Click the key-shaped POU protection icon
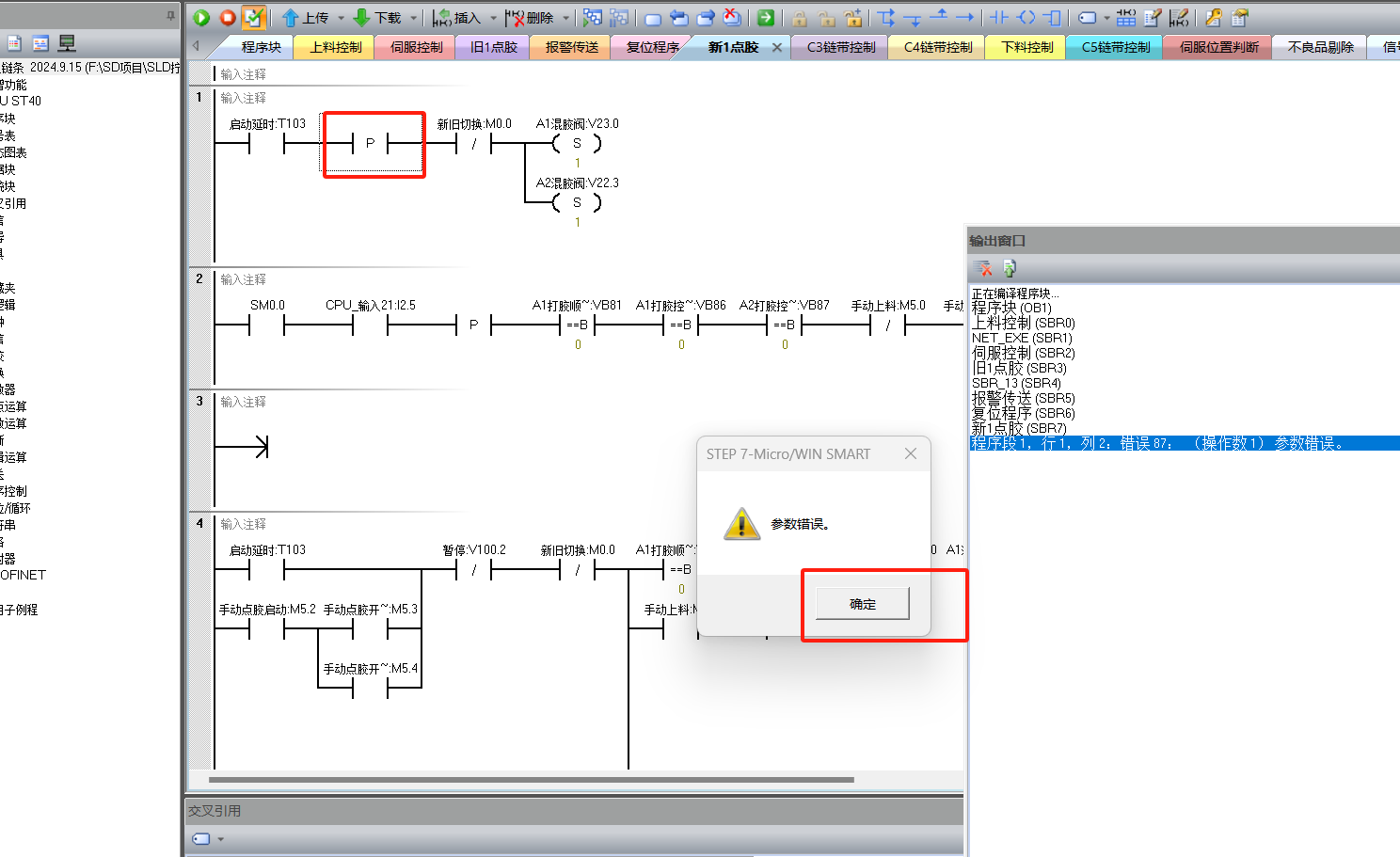The height and width of the screenshot is (857, 1400). point(1214,18)
